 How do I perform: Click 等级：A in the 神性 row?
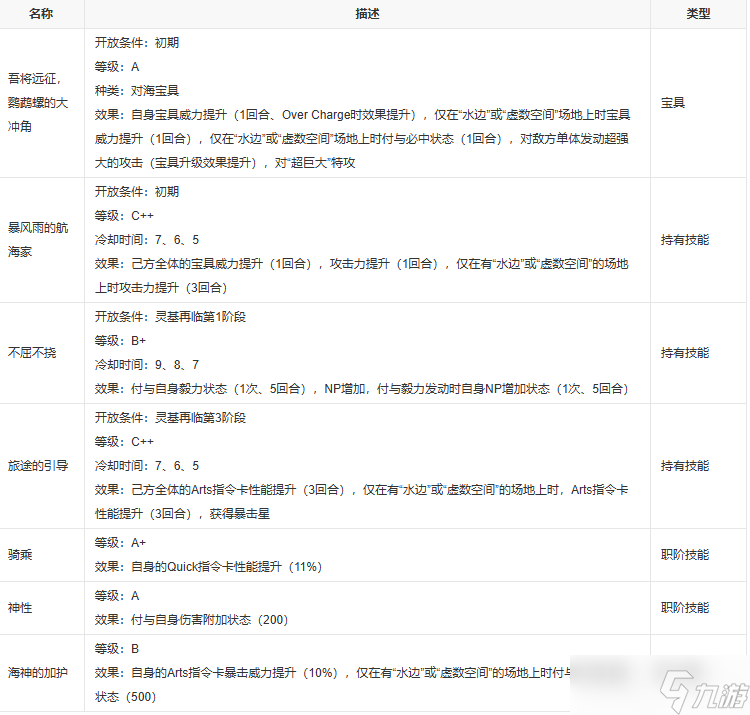(117, 596)
